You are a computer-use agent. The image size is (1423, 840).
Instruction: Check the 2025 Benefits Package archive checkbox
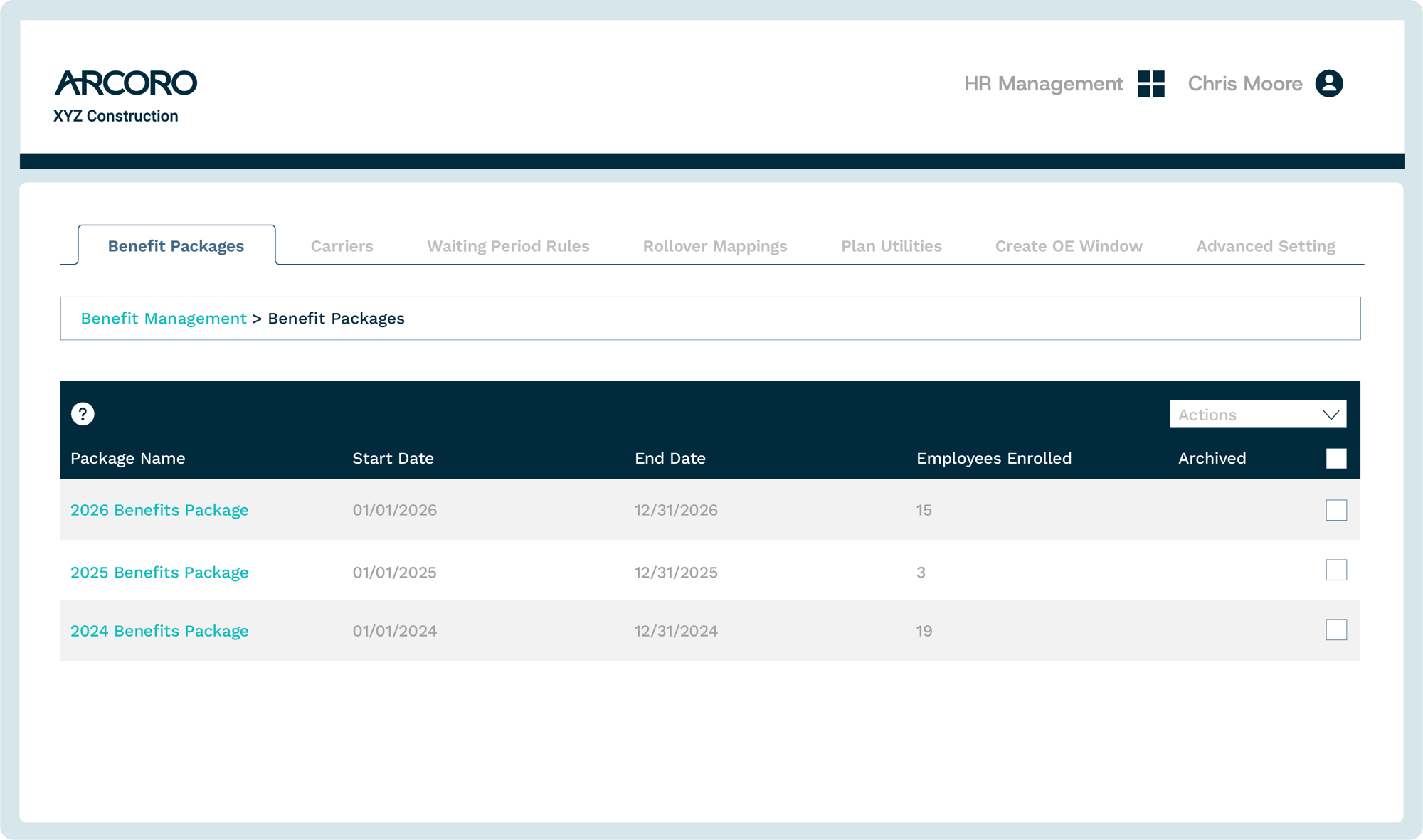tap(1336, 570)
